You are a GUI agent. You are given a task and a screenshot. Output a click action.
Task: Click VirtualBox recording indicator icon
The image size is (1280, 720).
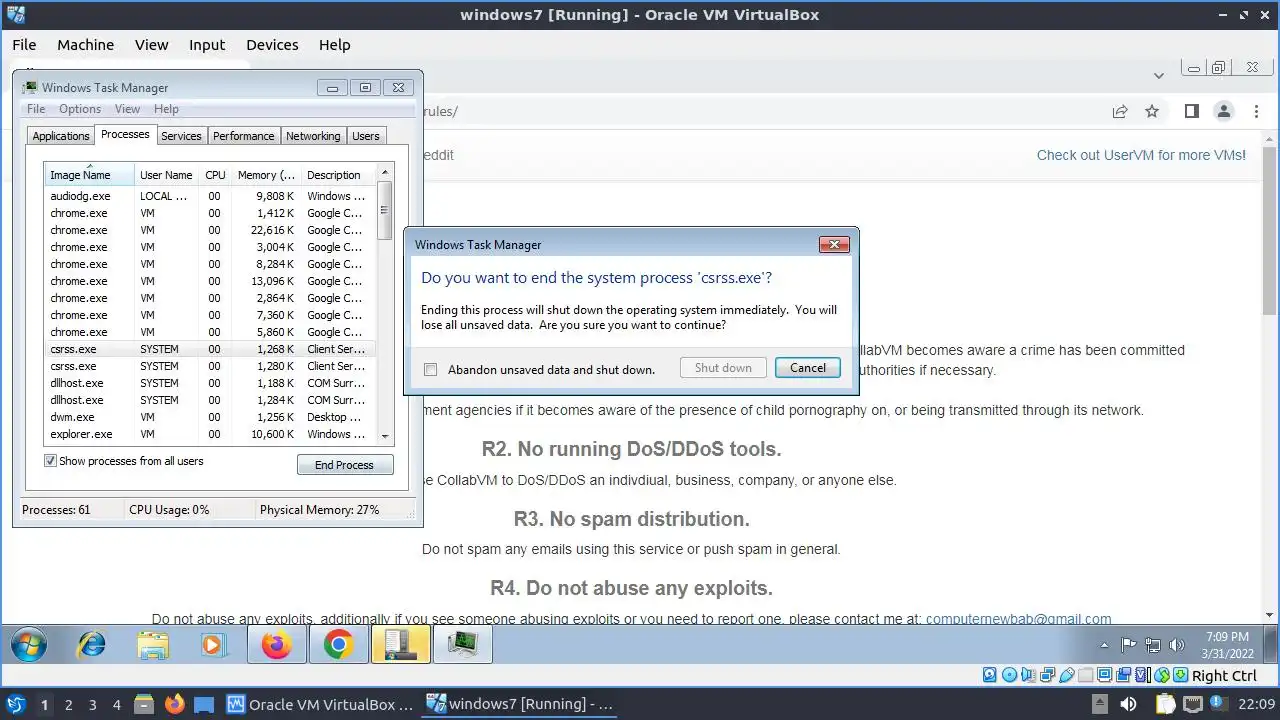1124,676
